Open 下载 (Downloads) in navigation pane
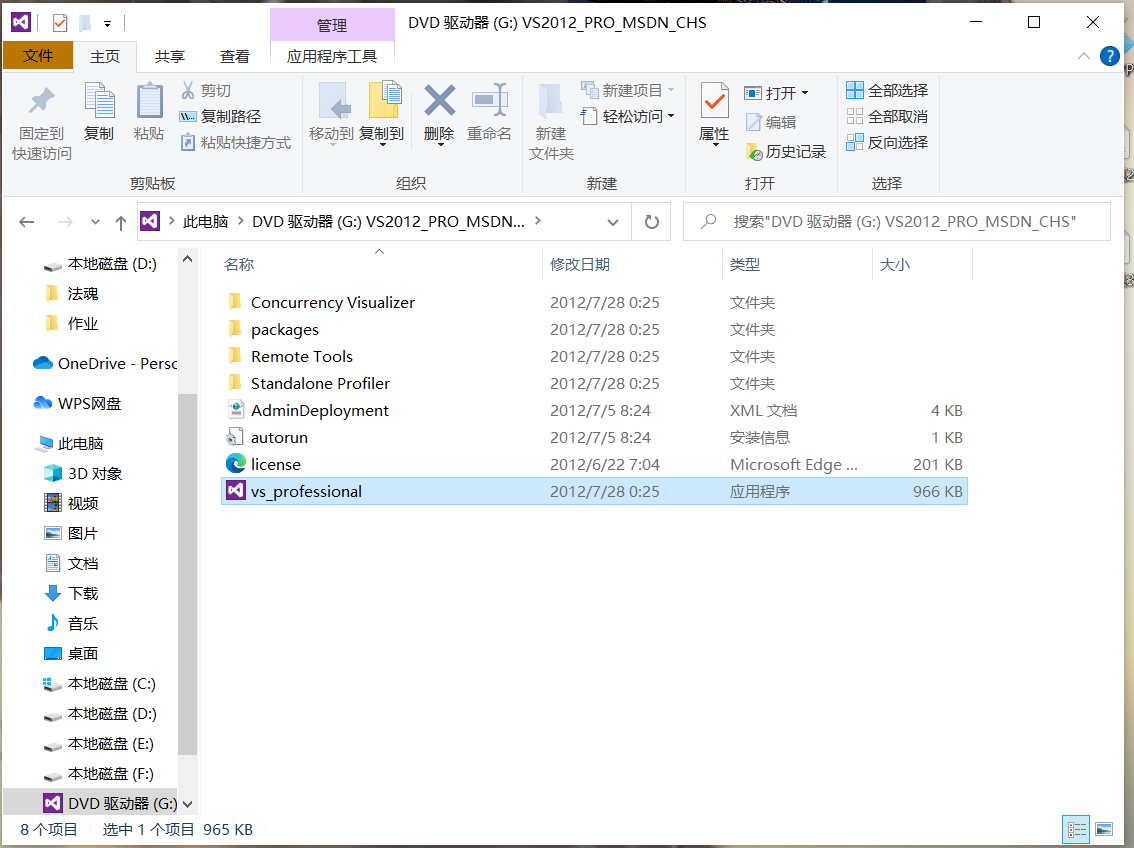1134x848 pixels. 71,594
